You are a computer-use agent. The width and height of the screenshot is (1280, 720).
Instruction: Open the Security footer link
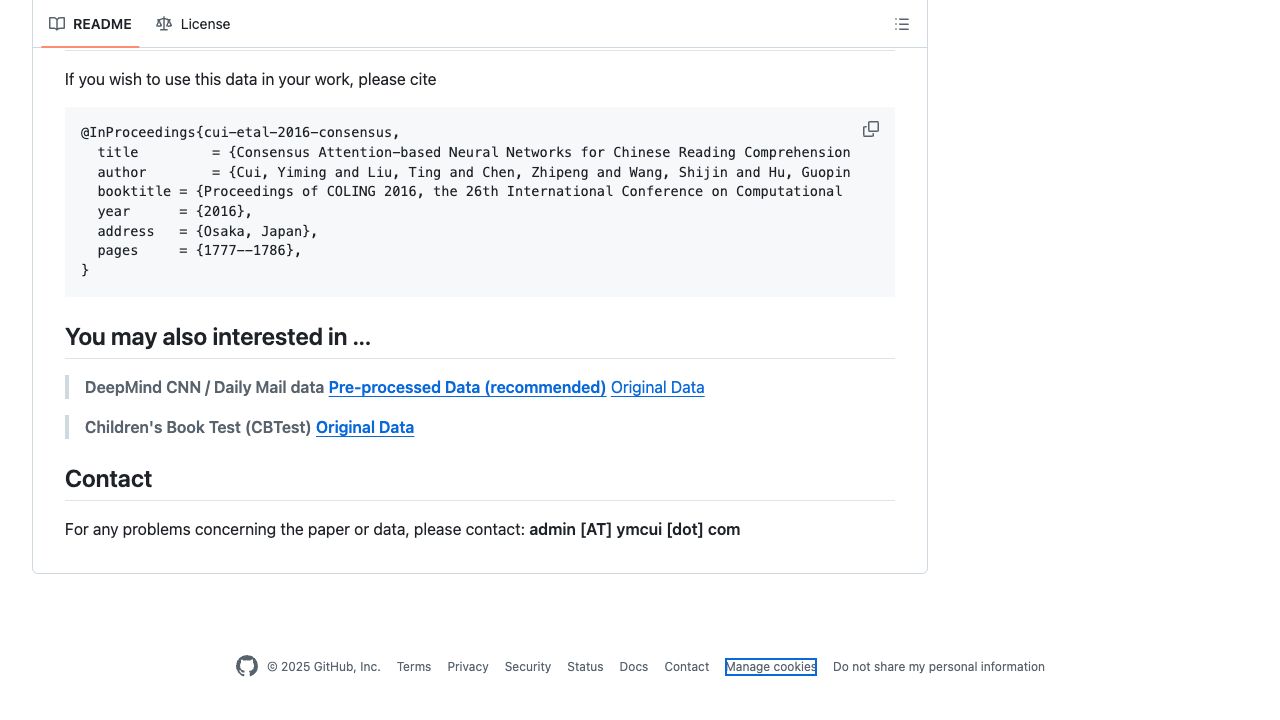pos(528,667)
